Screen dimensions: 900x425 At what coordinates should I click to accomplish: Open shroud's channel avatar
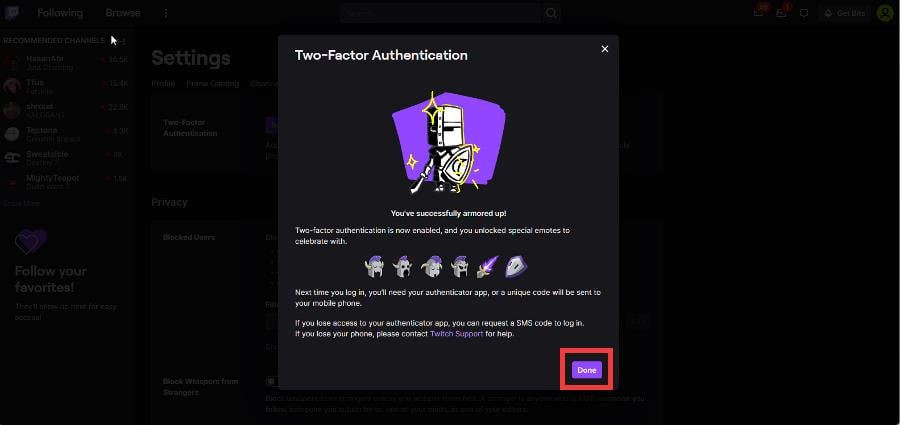tap(11, 110)
